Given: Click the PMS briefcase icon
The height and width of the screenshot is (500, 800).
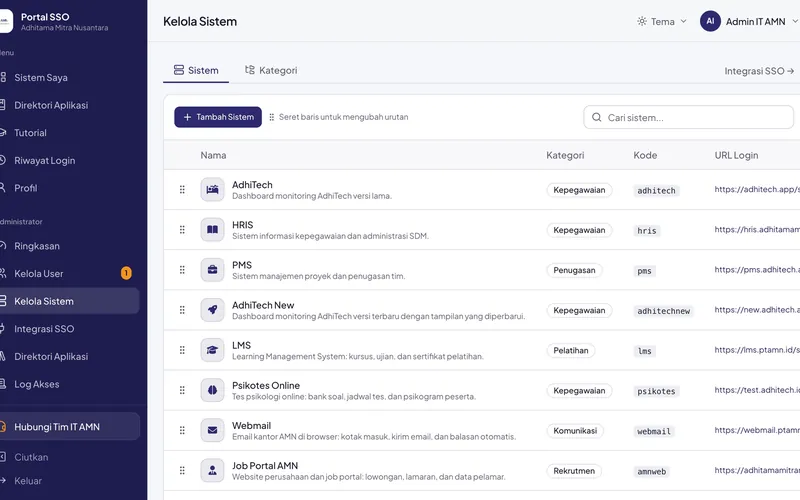Looking at the screenshot, I should pyautogui.click(x=212, y=270).
